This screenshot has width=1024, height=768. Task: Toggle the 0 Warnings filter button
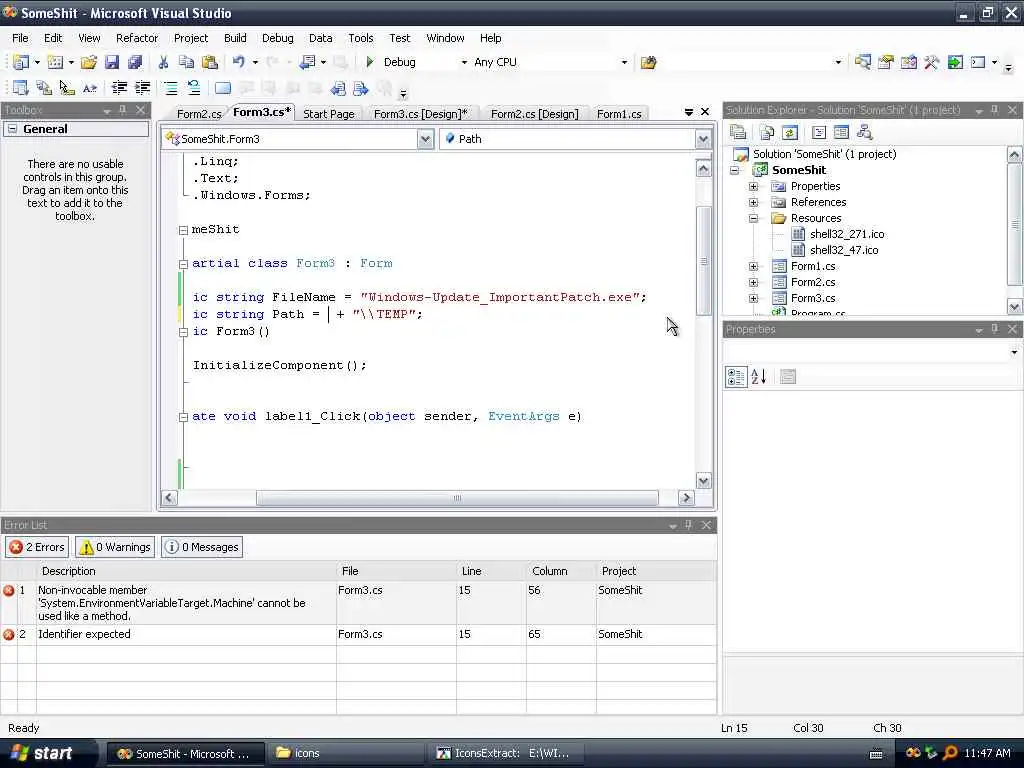click(x=115, y=547)
